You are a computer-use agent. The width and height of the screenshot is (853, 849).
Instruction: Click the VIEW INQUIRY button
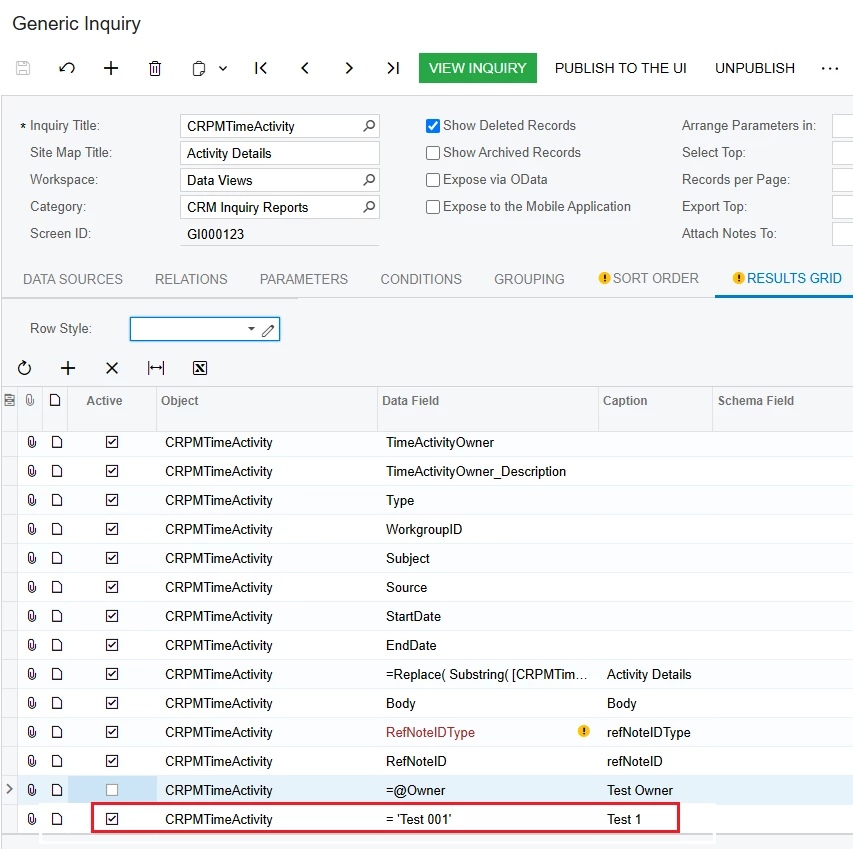pos(477,68)
